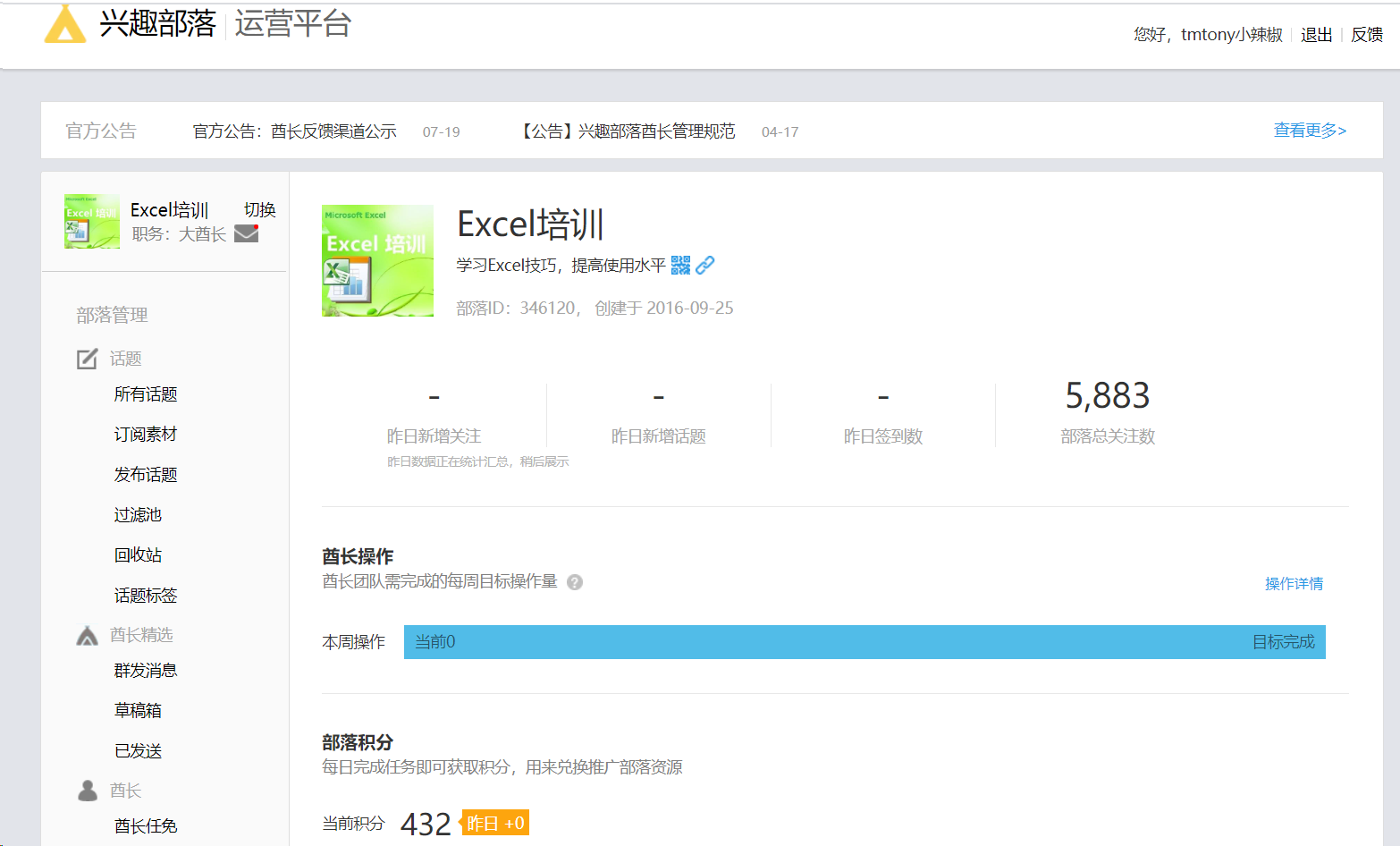
Task: Click the 部落ID: 346120 text
Action: point(517,308)
